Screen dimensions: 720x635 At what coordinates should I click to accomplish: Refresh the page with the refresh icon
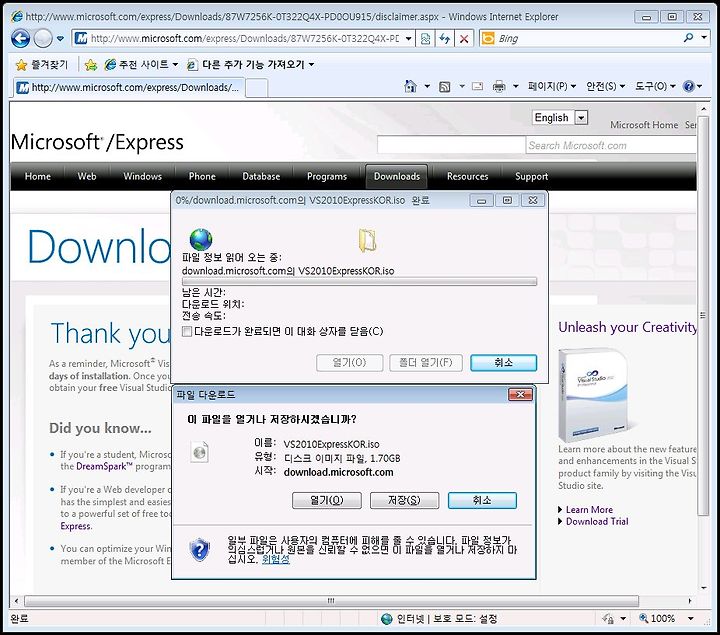click(444, 39)
